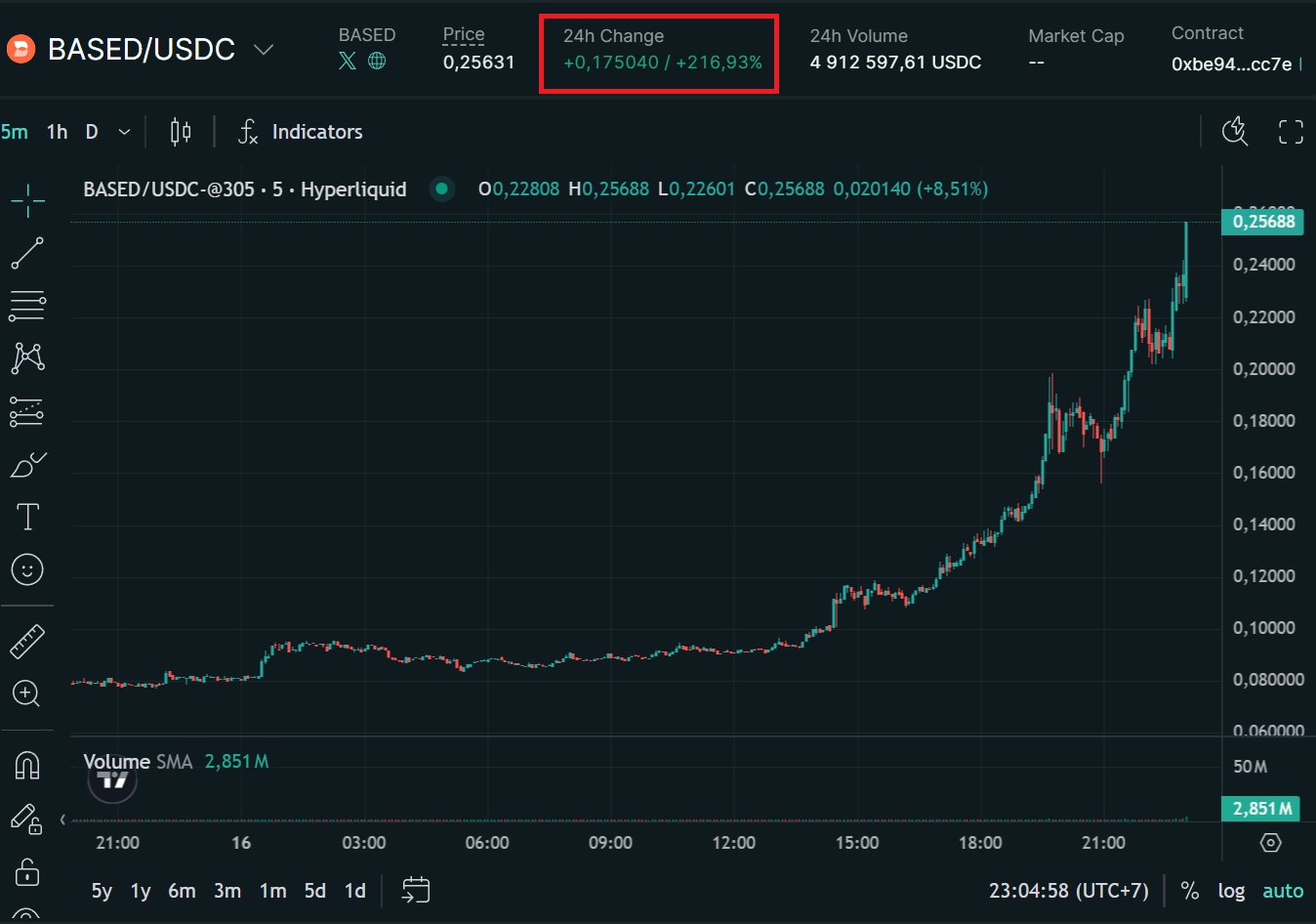Viewport: 1316px width, 924px height.
Task: Toggle auto scale
Action: click(1283, 890)
